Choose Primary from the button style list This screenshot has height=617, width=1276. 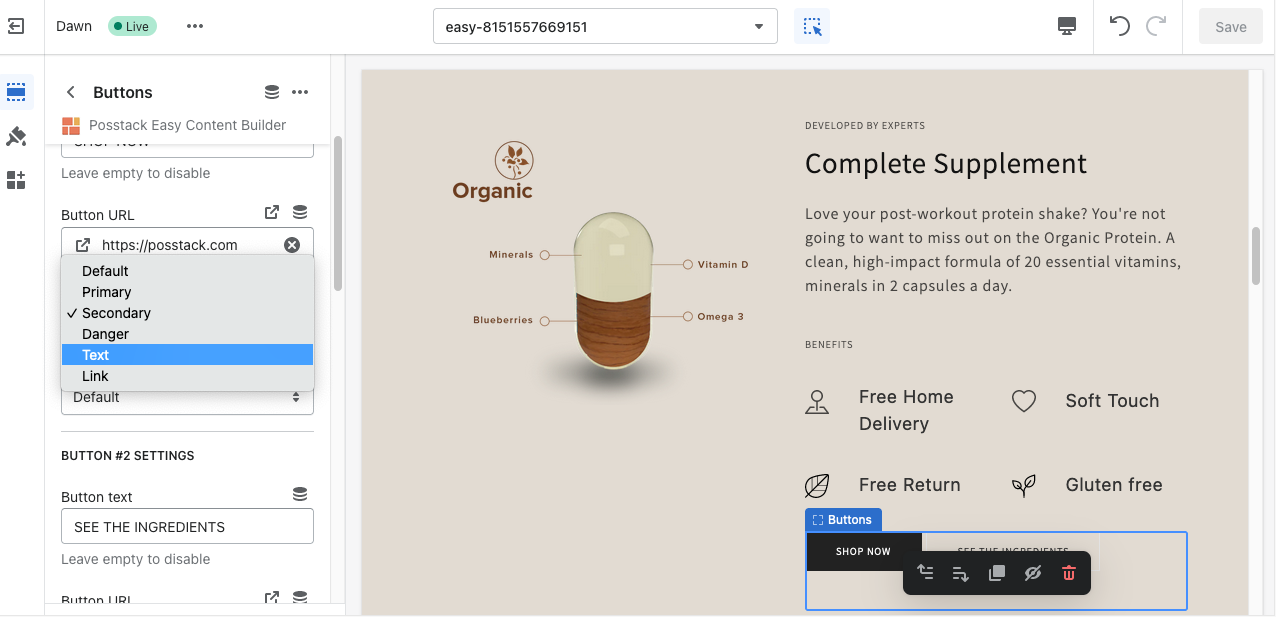coord(187,292)
